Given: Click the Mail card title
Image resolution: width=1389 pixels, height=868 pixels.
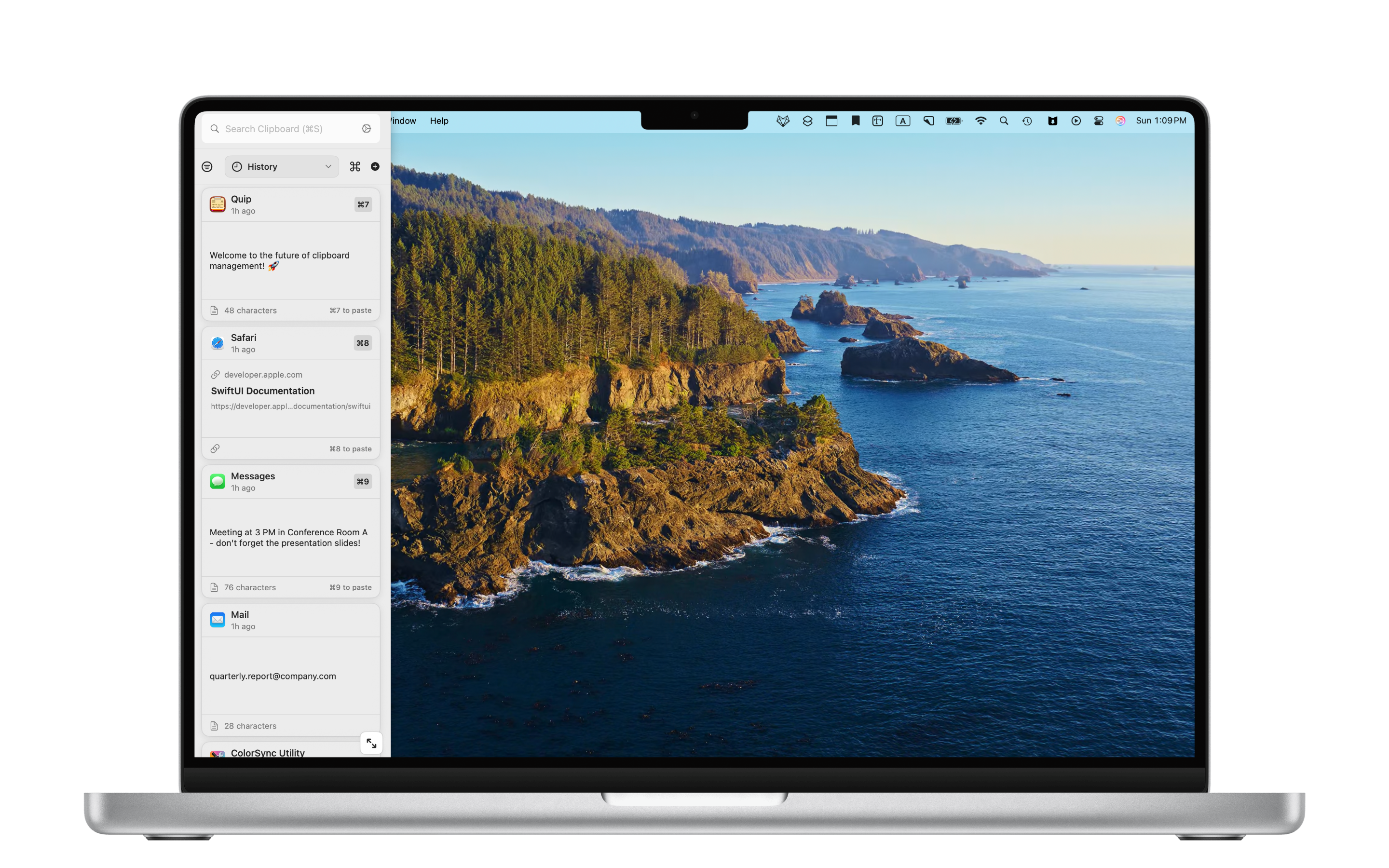Looking at the screenshot, I should 240,615.
